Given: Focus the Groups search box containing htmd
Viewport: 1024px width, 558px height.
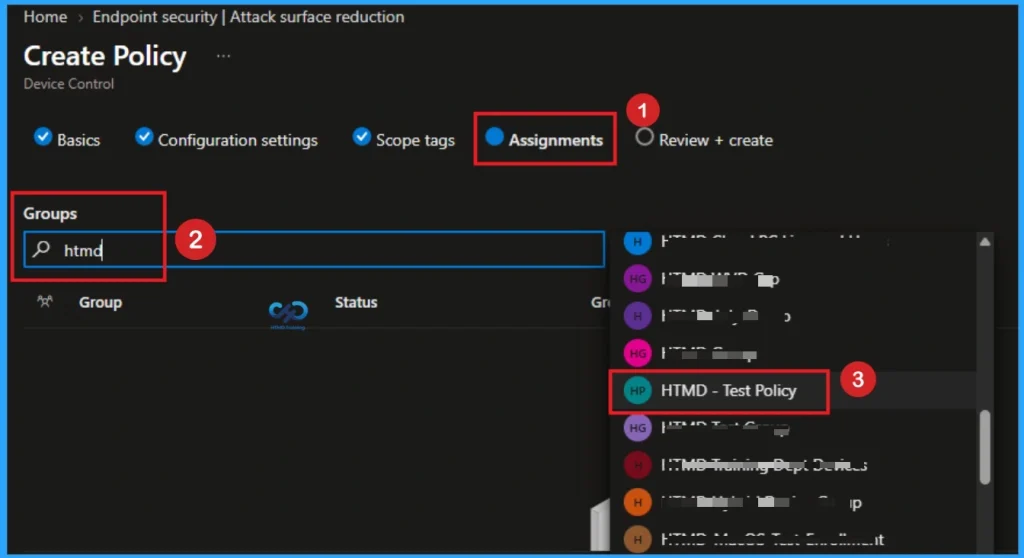Looking at the screenshot, I should point(314,250).
